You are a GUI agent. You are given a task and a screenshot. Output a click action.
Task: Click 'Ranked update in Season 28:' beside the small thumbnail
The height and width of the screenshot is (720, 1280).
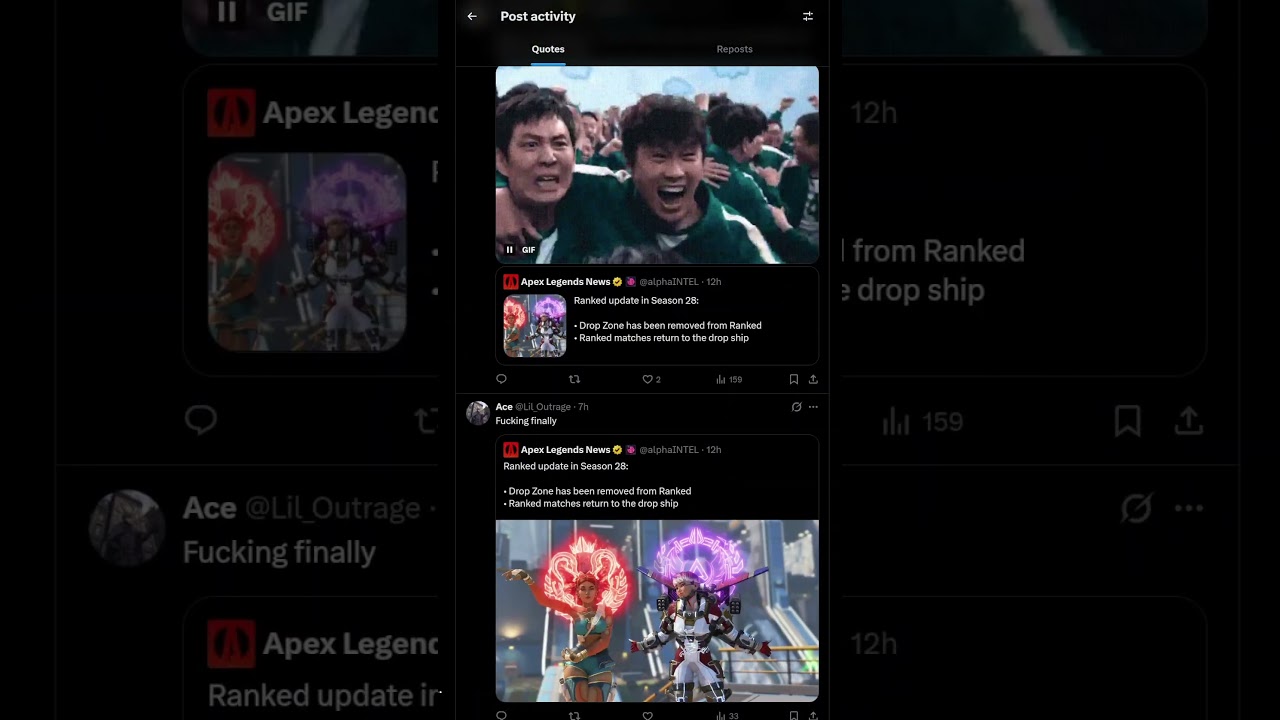click(x=636, y=301)
